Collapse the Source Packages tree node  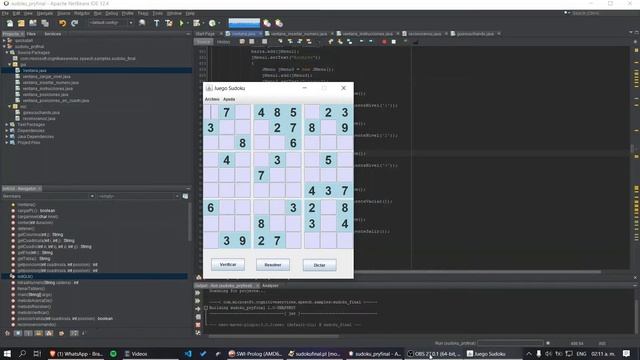tap(7, 53)
